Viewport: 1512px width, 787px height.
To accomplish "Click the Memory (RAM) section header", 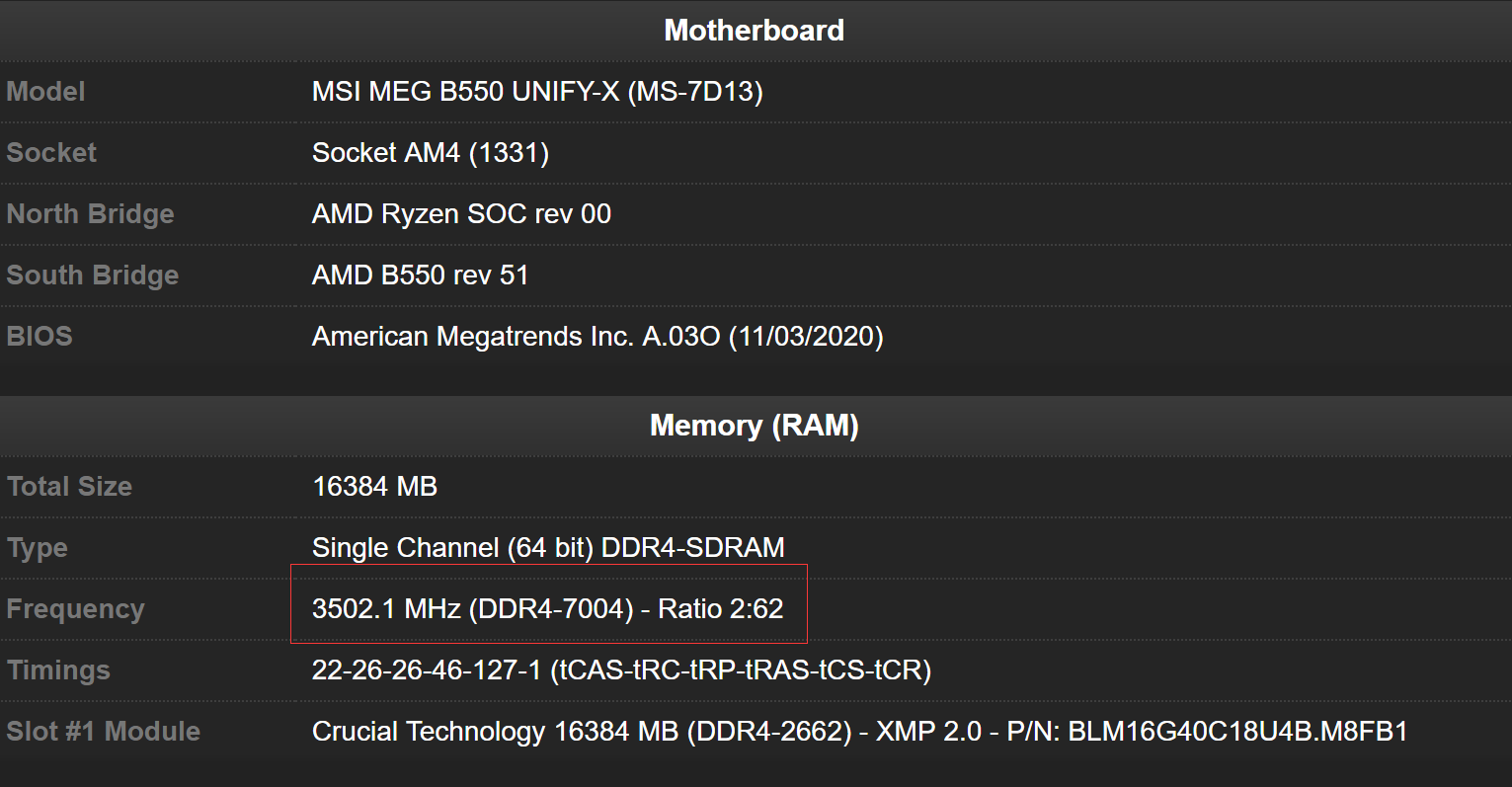I will point(754,426).
